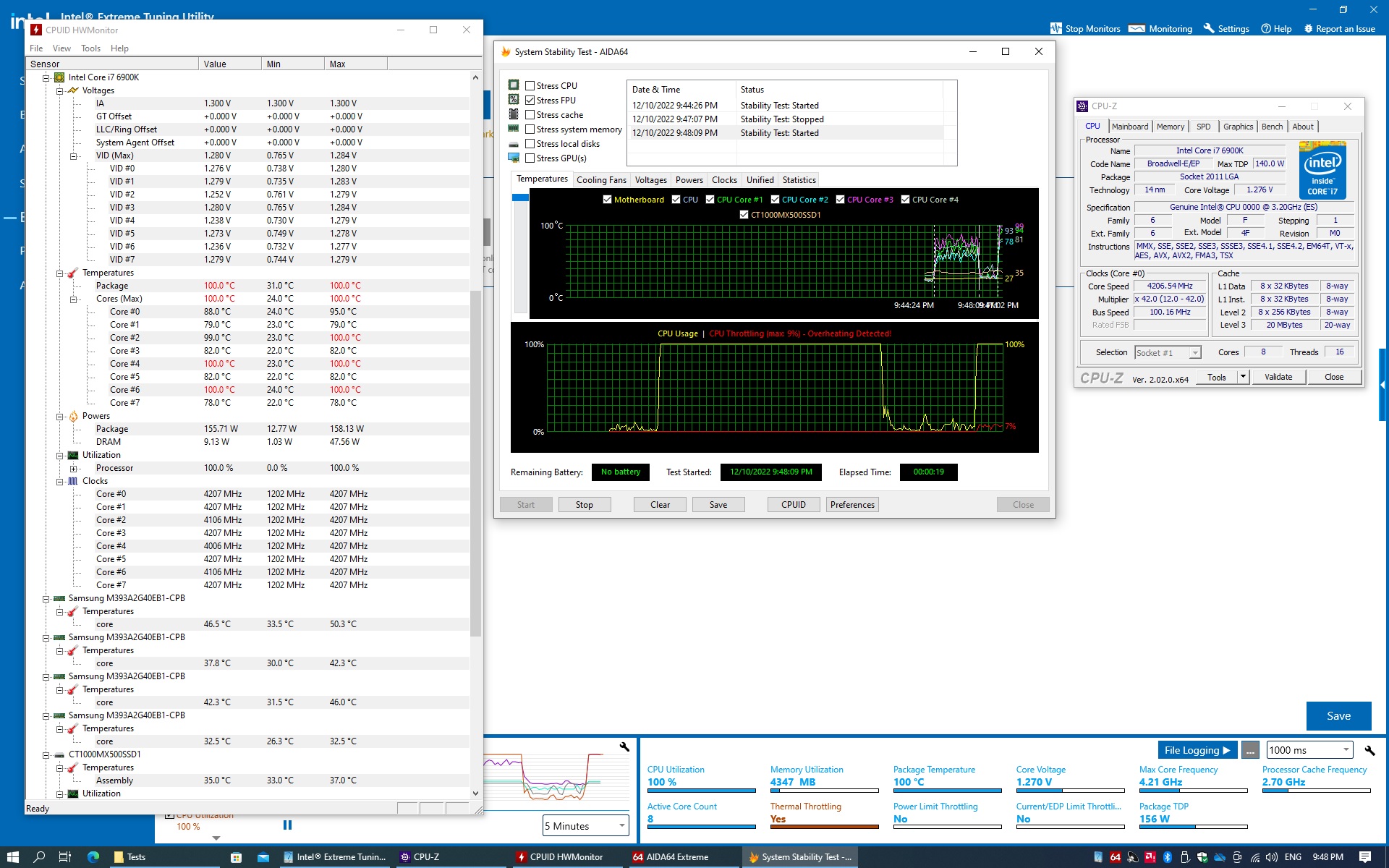The image size is (1389, 868).
Task: Click the wrench icon beside the logging interval
Action: tap(1369, 750)
